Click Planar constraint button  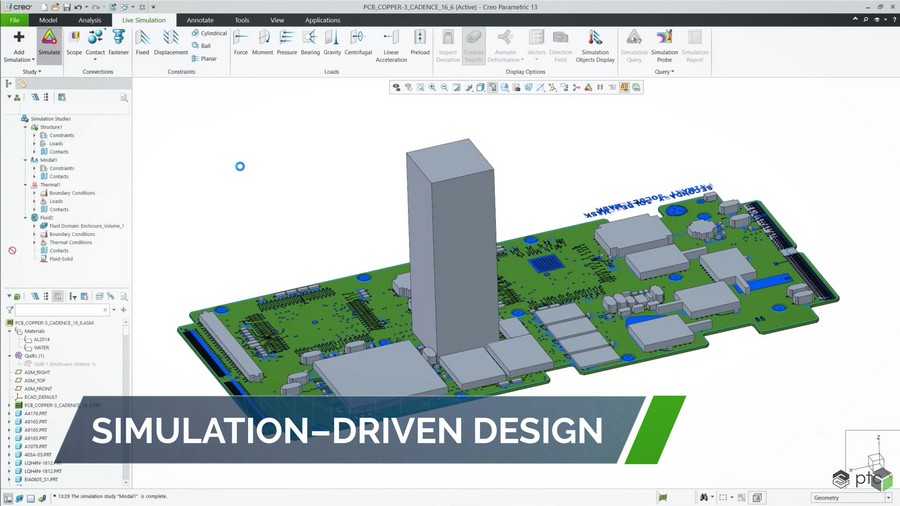(x=204, y=59)
